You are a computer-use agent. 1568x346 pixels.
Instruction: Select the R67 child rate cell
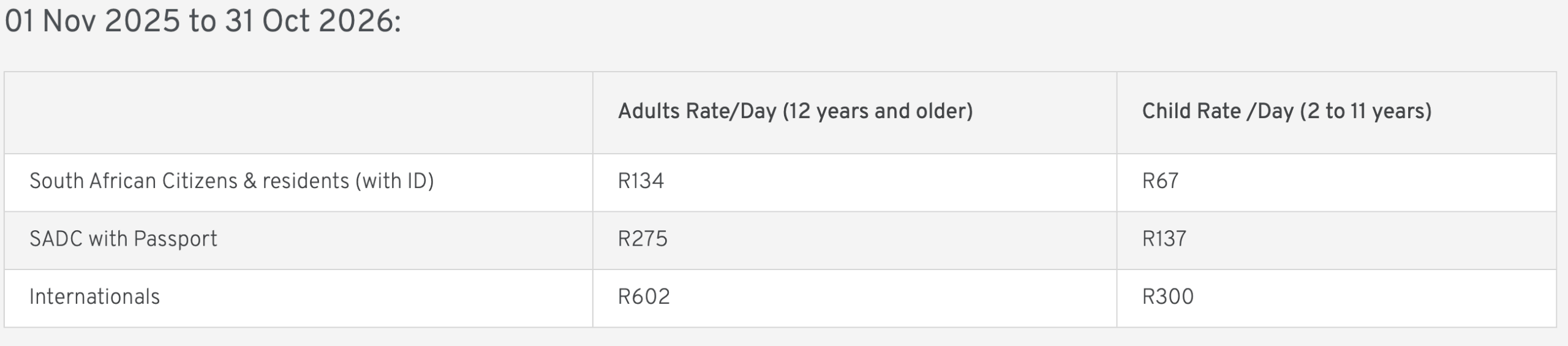click(1160, 181)
